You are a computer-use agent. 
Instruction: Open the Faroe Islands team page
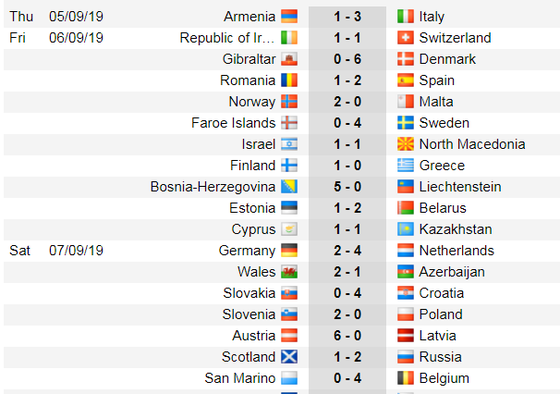[x=233, y=123]
